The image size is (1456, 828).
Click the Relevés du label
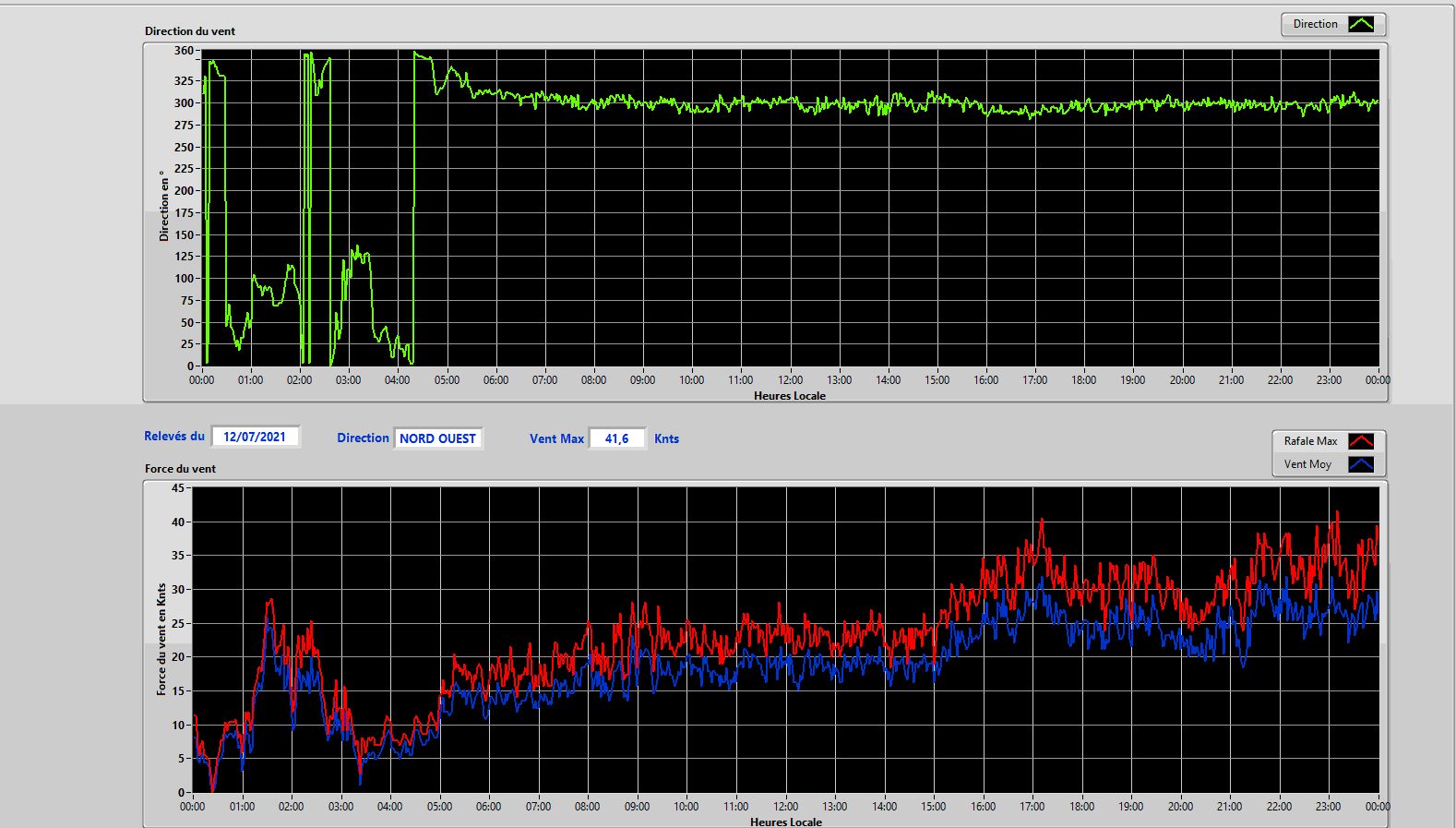point(174,436)
